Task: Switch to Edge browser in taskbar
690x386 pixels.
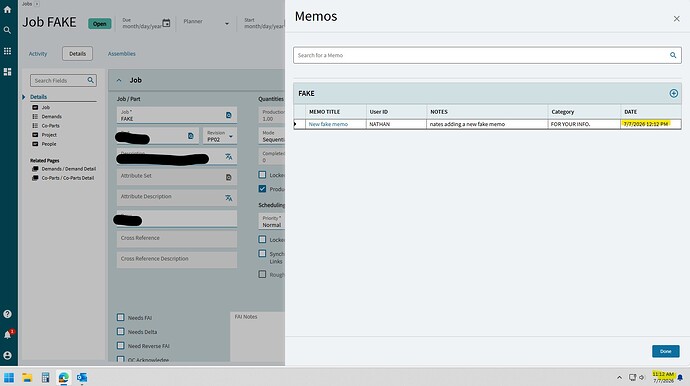Action: (x=63, y=378)
